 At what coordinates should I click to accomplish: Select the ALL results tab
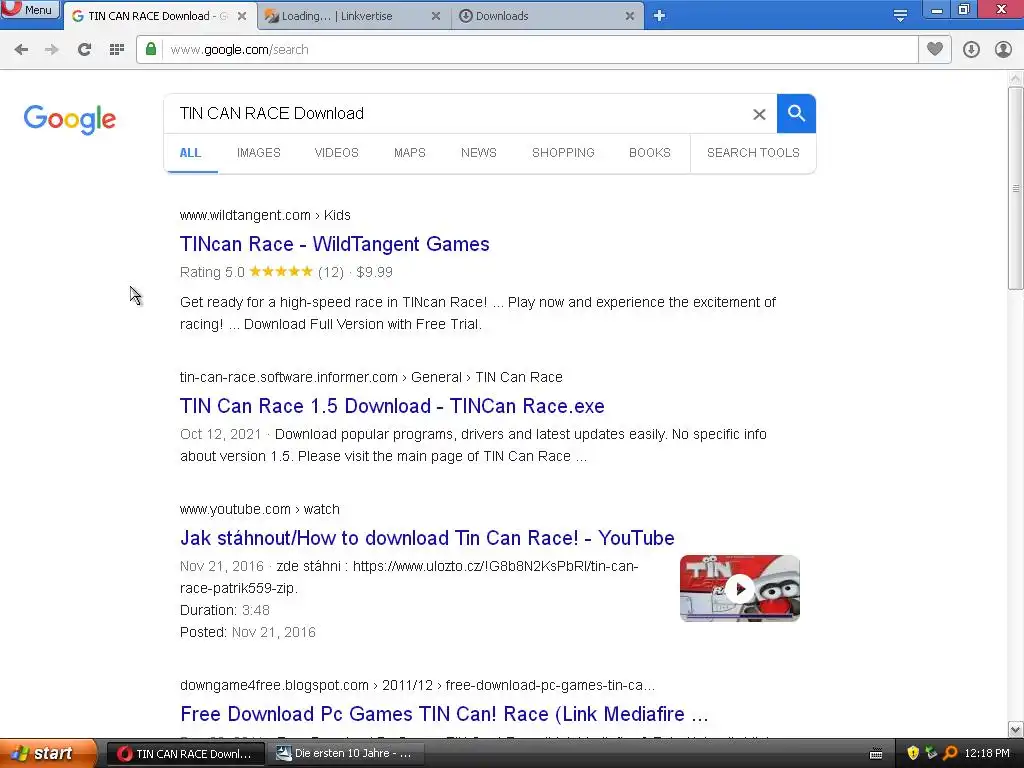190,153
